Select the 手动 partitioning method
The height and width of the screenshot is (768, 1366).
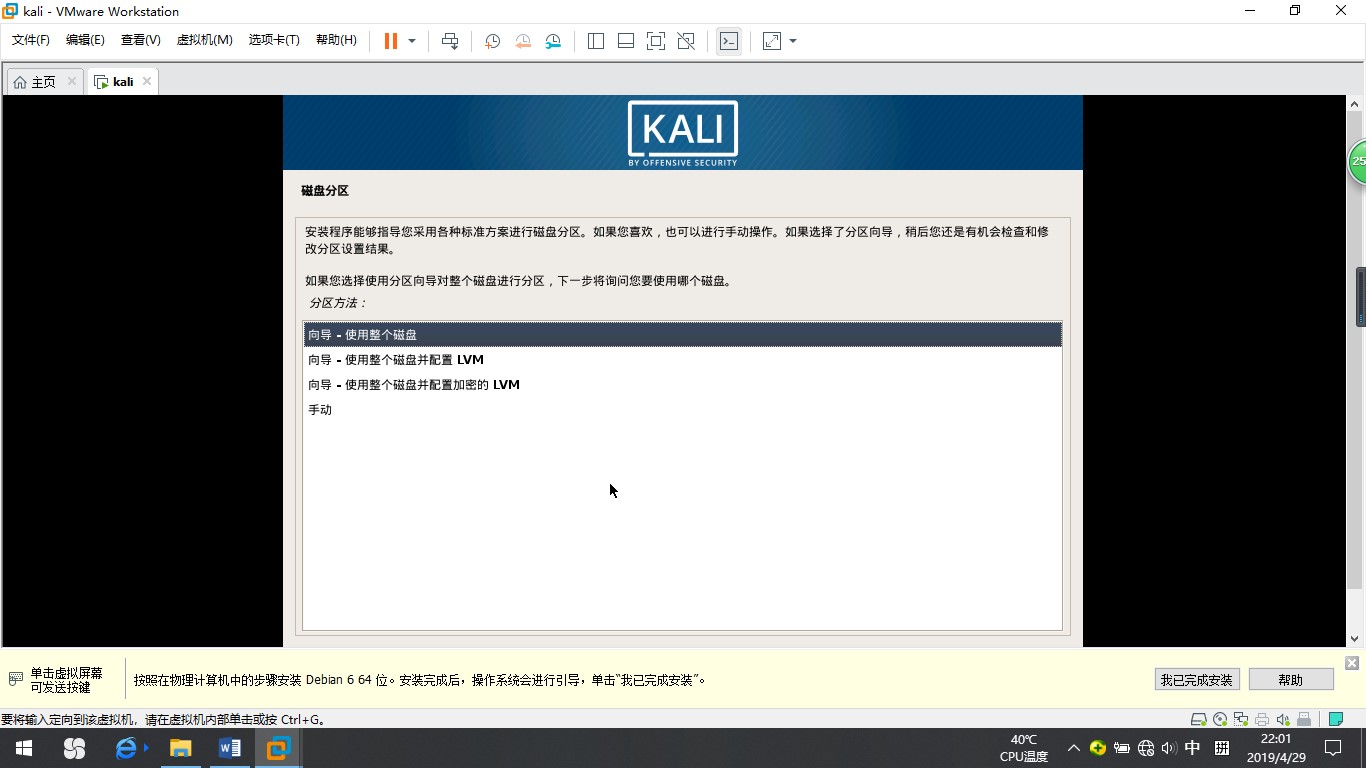[683, 409]
